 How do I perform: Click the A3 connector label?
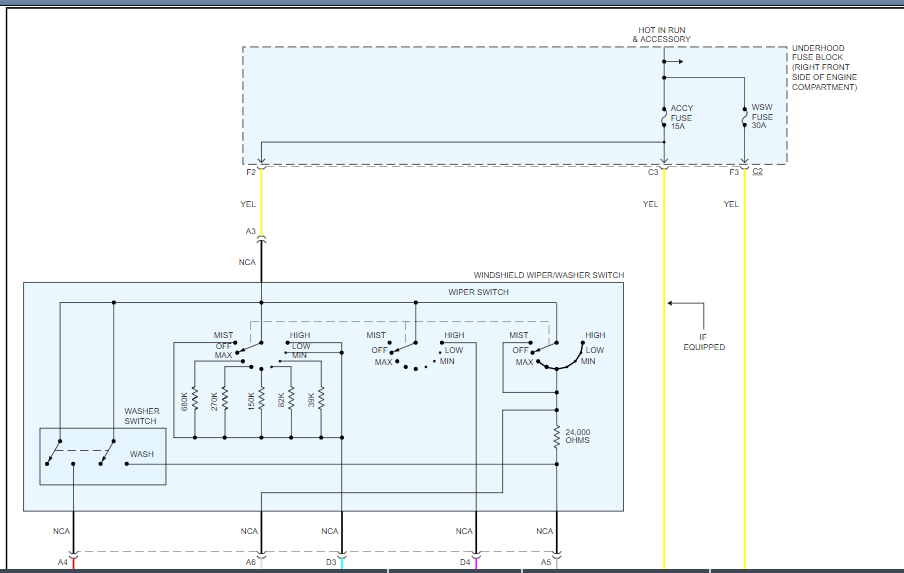point(251,231)
